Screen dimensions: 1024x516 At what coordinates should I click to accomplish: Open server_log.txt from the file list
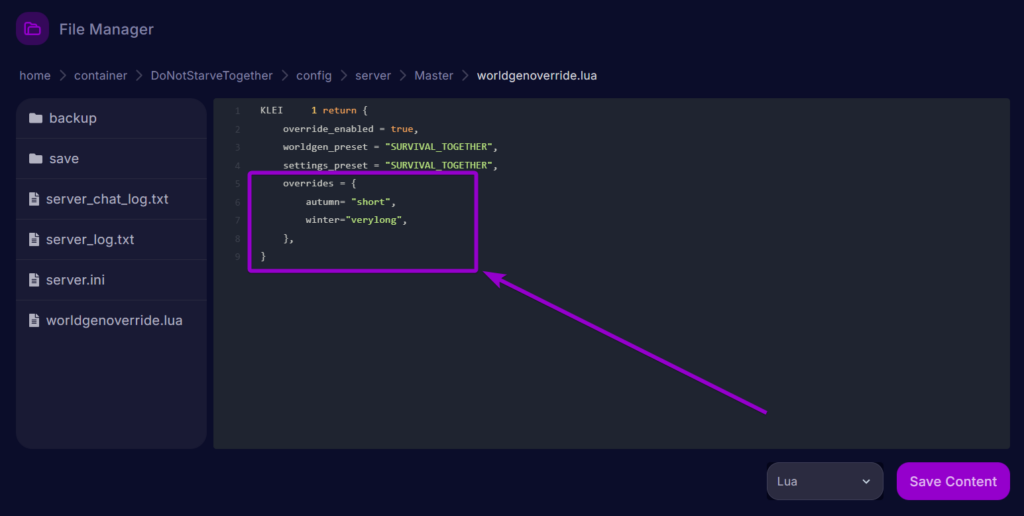90,240
